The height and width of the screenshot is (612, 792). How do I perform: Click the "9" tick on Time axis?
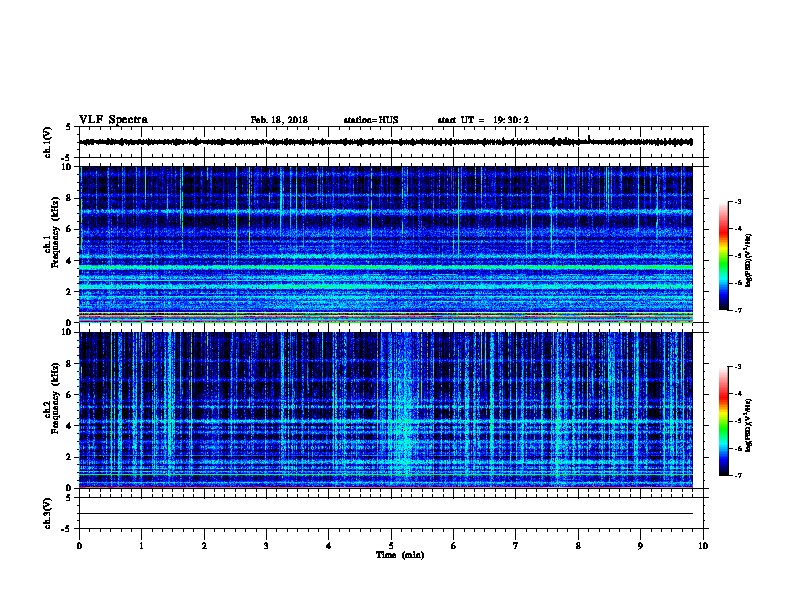tap(640, 546)
